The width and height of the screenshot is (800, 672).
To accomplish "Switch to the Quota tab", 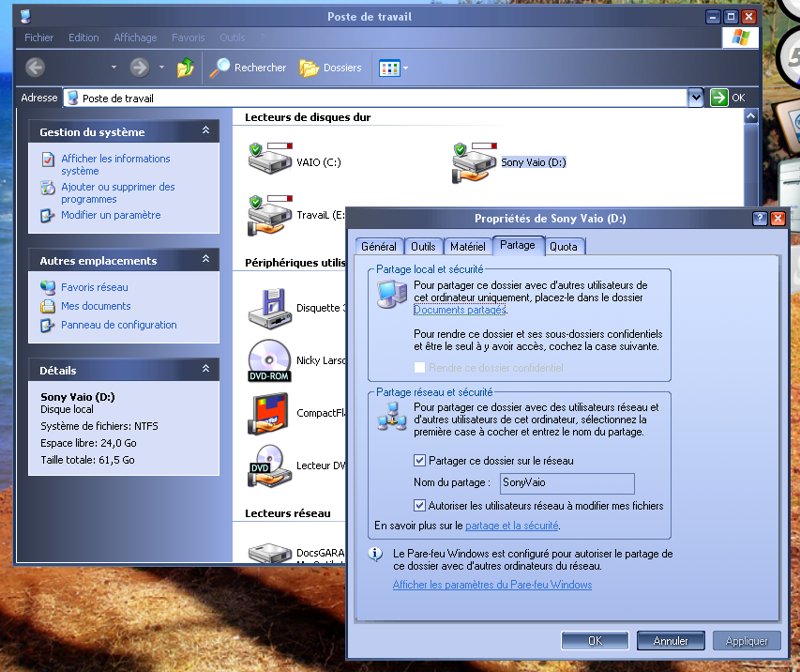I will tap(563, 246).
